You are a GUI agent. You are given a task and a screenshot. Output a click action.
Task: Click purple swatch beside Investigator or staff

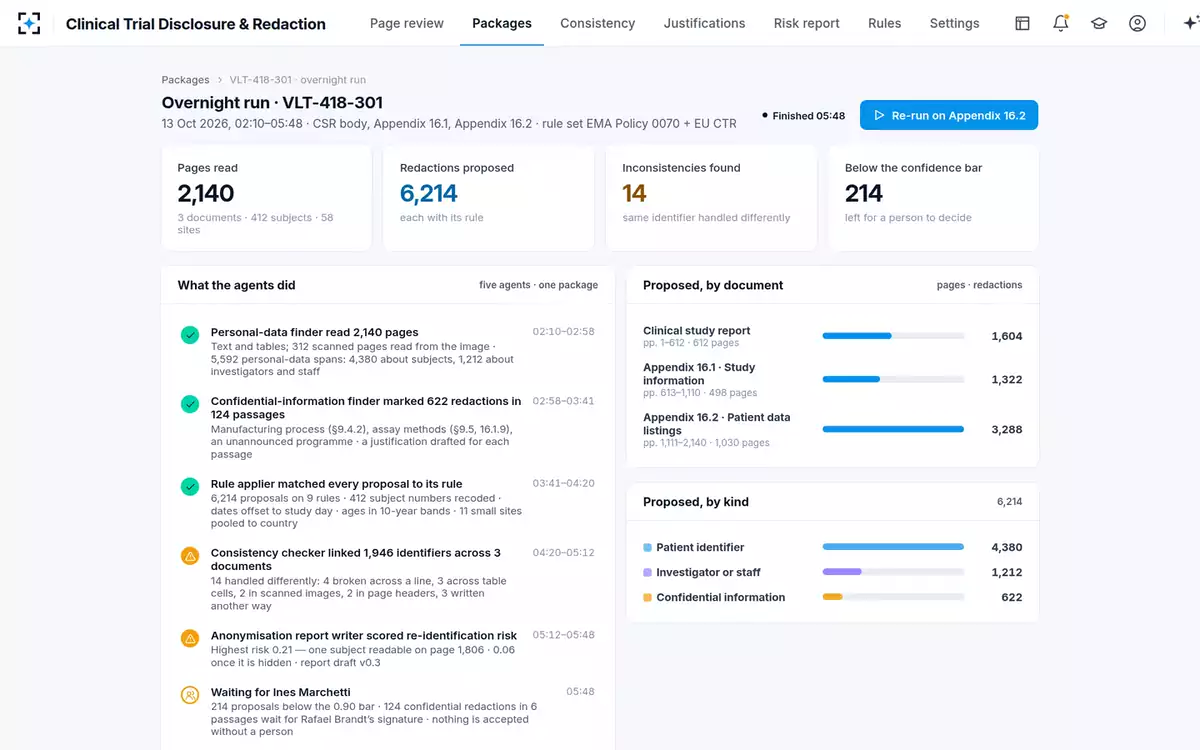point(647,573)
